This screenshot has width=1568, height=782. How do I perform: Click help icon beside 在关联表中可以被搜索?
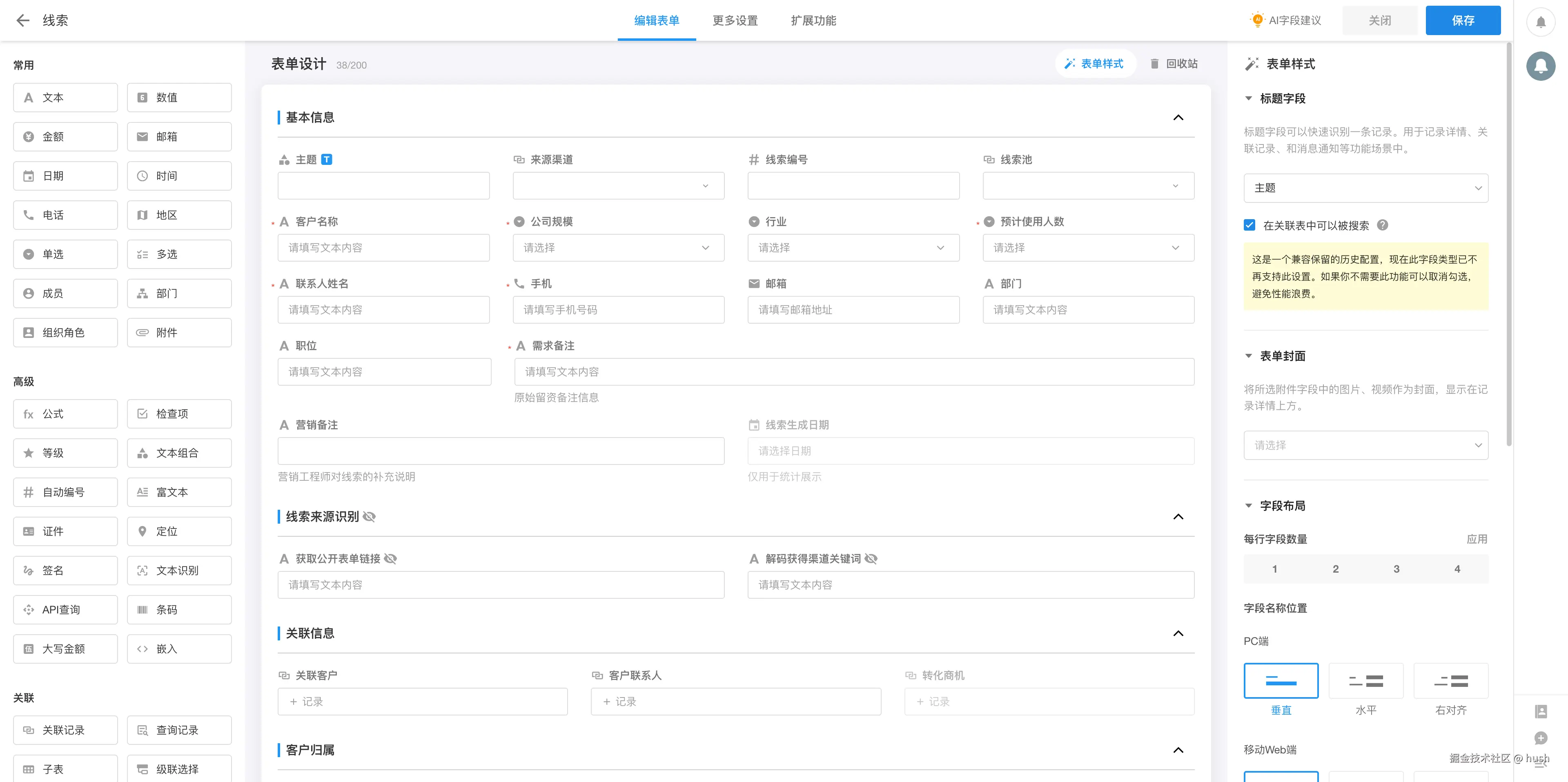click(x=1382, y=225)
